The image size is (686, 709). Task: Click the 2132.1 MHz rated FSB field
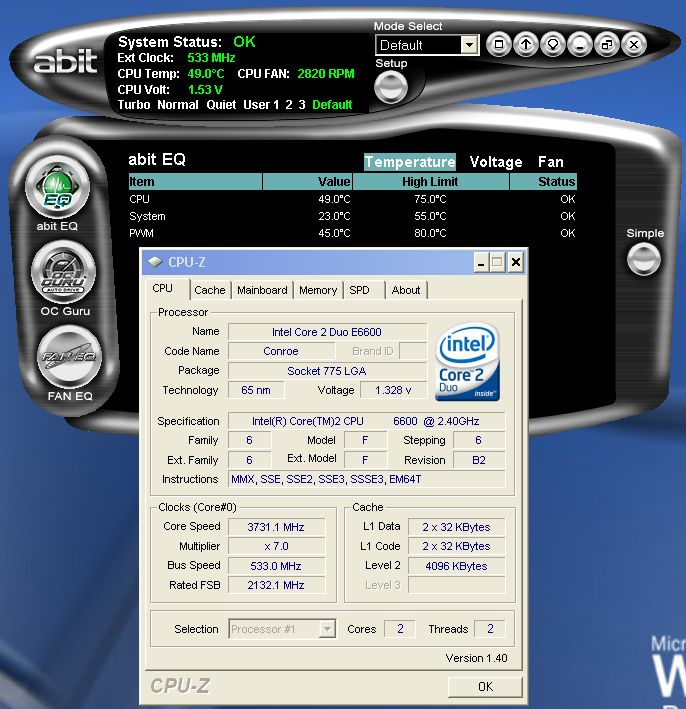(x=276, y=585)
